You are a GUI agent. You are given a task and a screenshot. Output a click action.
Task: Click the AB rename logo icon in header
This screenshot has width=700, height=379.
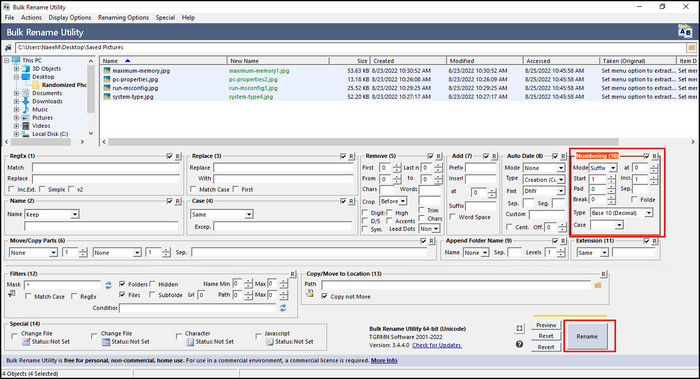684,31
